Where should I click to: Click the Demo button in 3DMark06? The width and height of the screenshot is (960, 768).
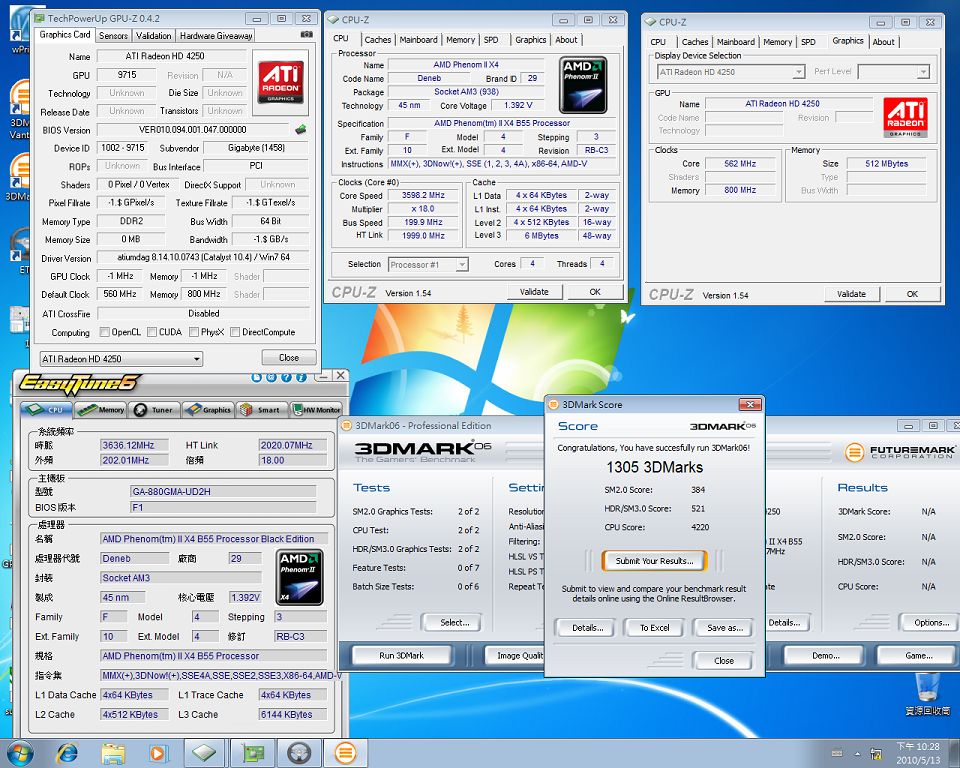coord(825,655)
